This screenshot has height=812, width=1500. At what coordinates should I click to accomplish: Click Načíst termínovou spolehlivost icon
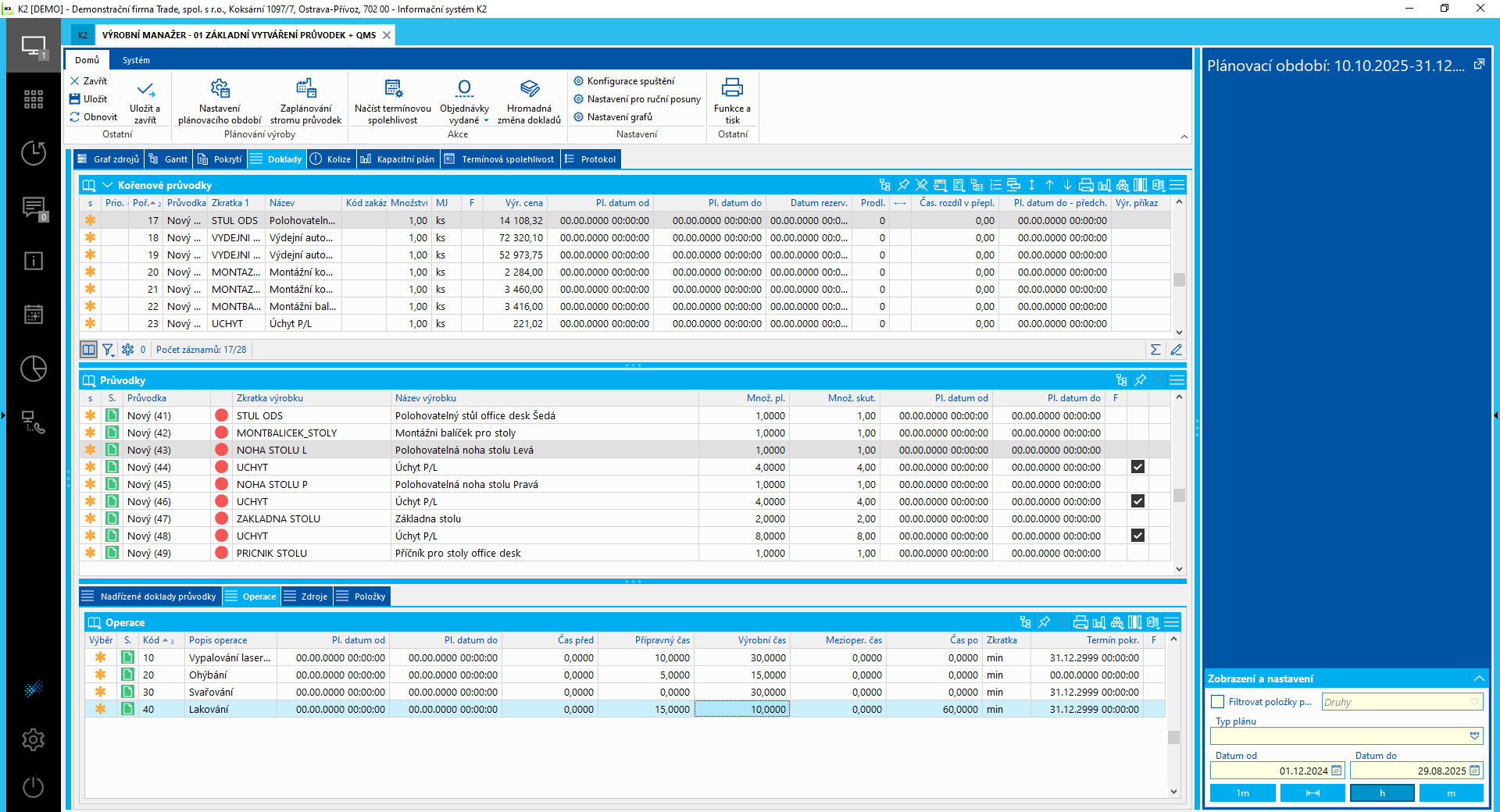coord(393,89)
